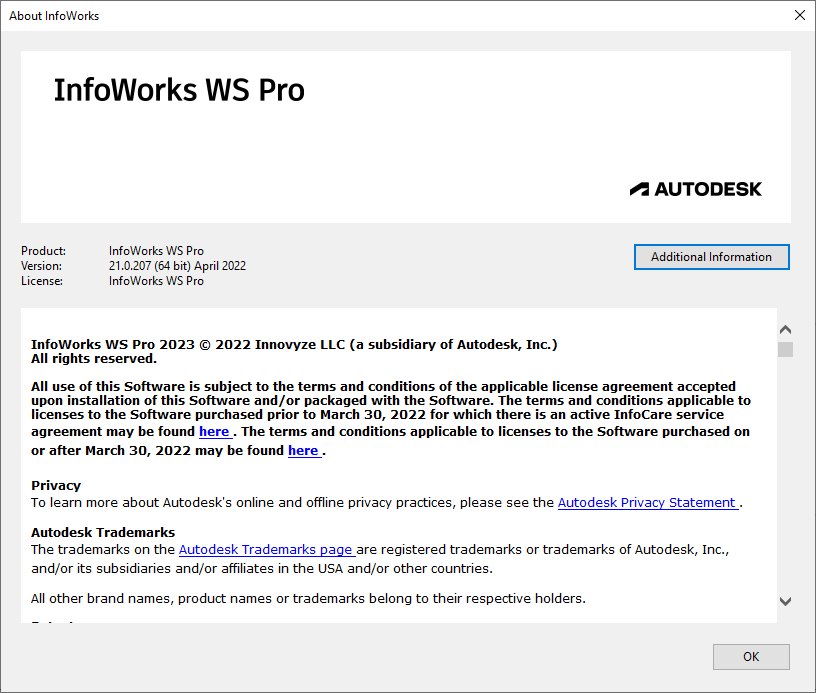Click the 'Version:' label
This screenshot has width=816, height=693.
(42, 266)
